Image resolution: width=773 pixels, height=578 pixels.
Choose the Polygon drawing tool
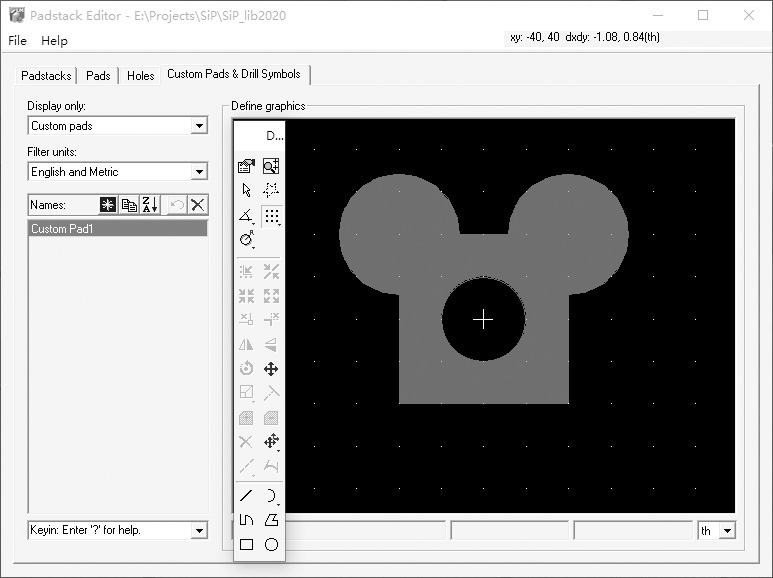[271, 520]
